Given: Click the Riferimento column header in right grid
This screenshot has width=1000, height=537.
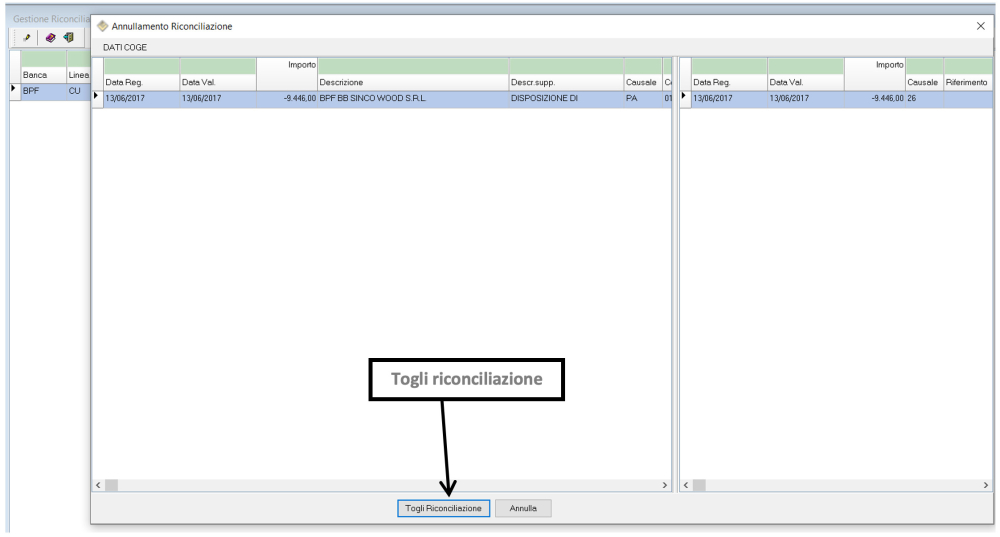Looking at the screenshot, I should [966, 82].
